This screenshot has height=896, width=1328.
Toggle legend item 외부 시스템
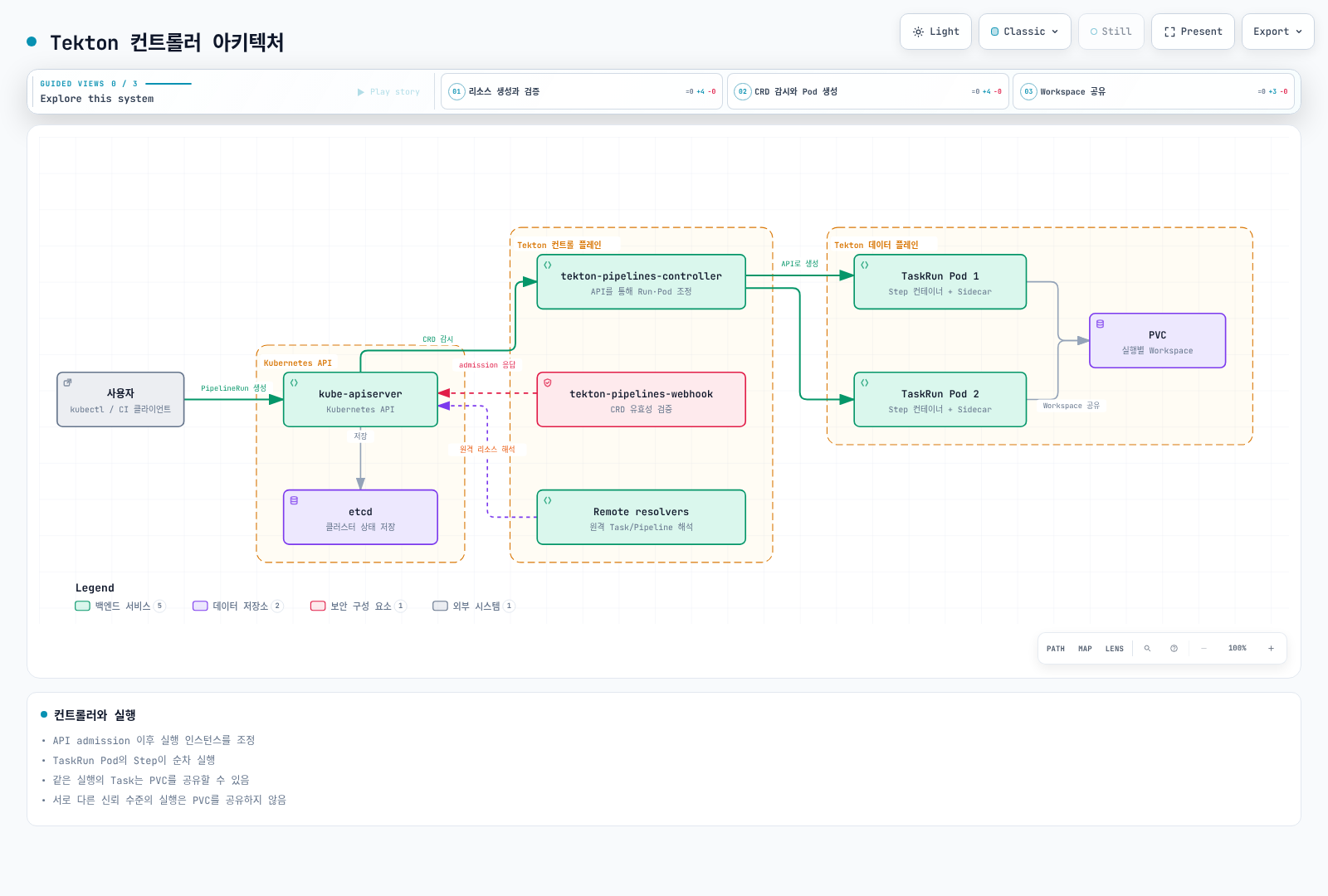[x=474, y=606]
